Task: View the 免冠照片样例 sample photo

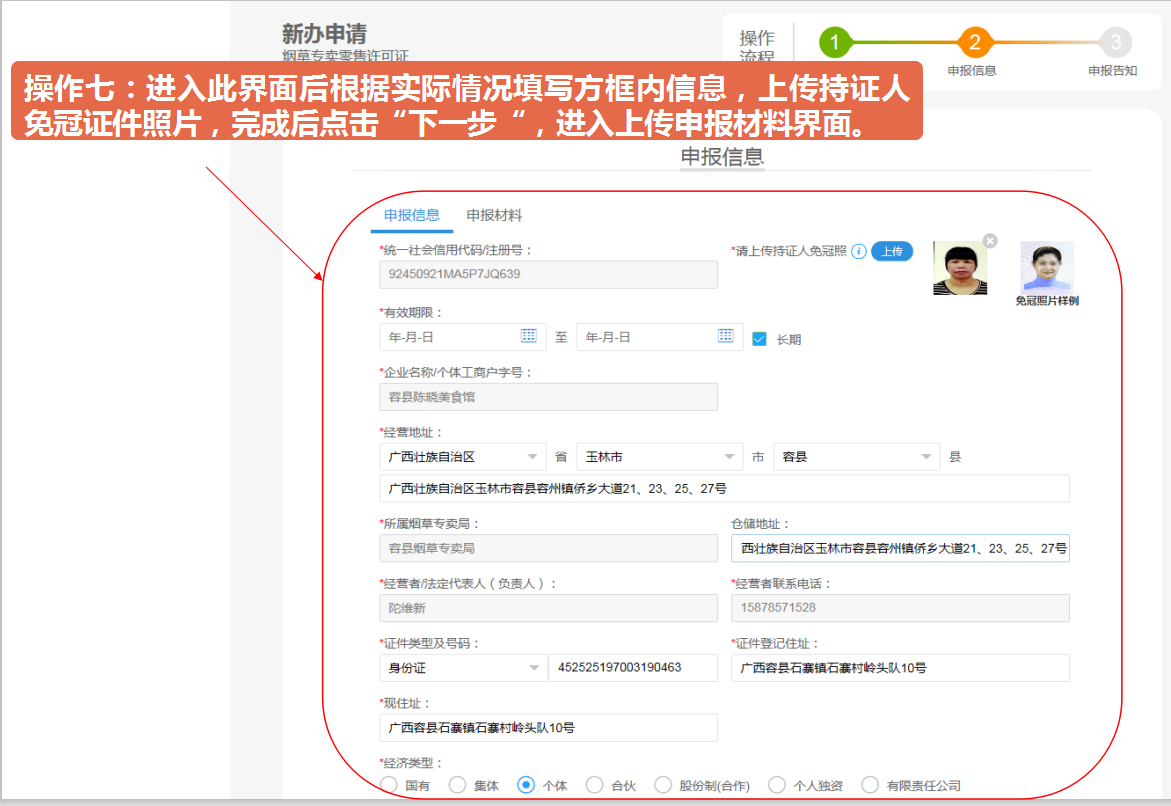Action: (1047, 267)
